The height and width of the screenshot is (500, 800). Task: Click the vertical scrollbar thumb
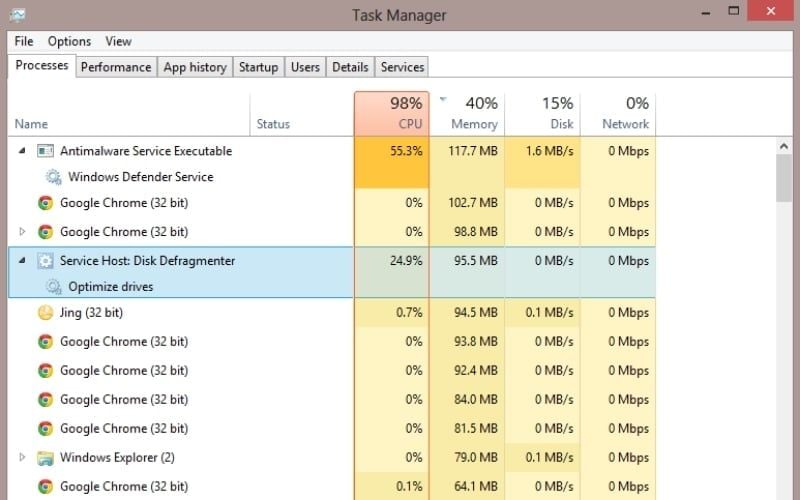click(784, 178)
